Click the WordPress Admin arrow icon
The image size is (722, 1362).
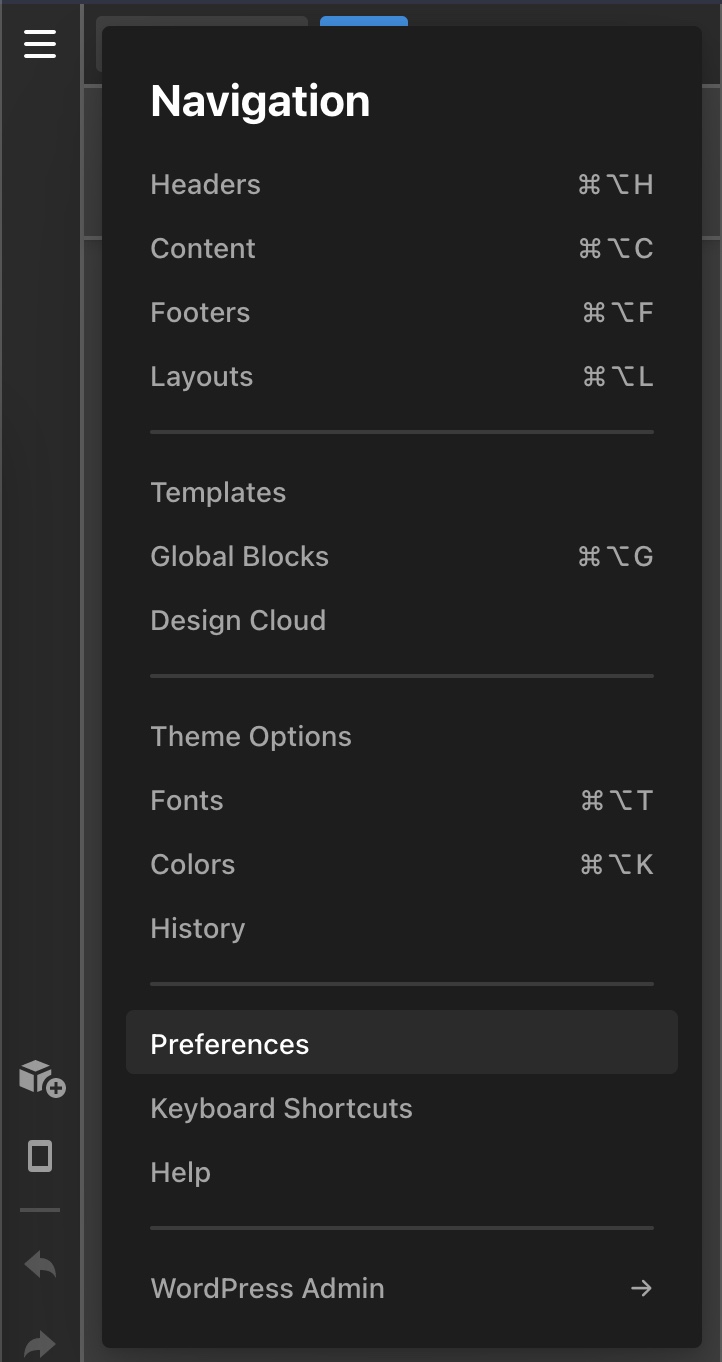click(641, 1288)
